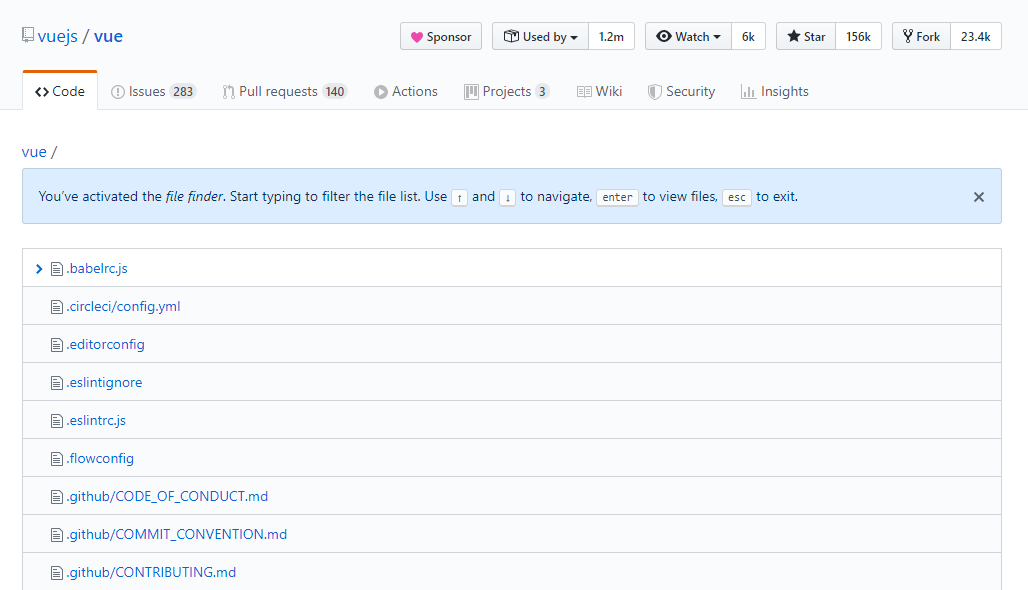Fork the repository with the Fork button
The width and height of the screenshot is (1028, 590).
[x=921, y=37]
